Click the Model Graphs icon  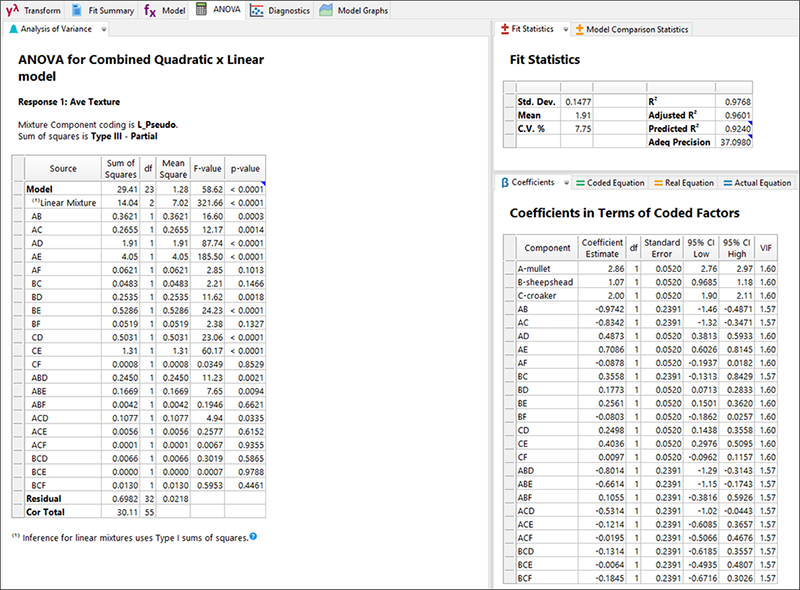coord(328,10)
